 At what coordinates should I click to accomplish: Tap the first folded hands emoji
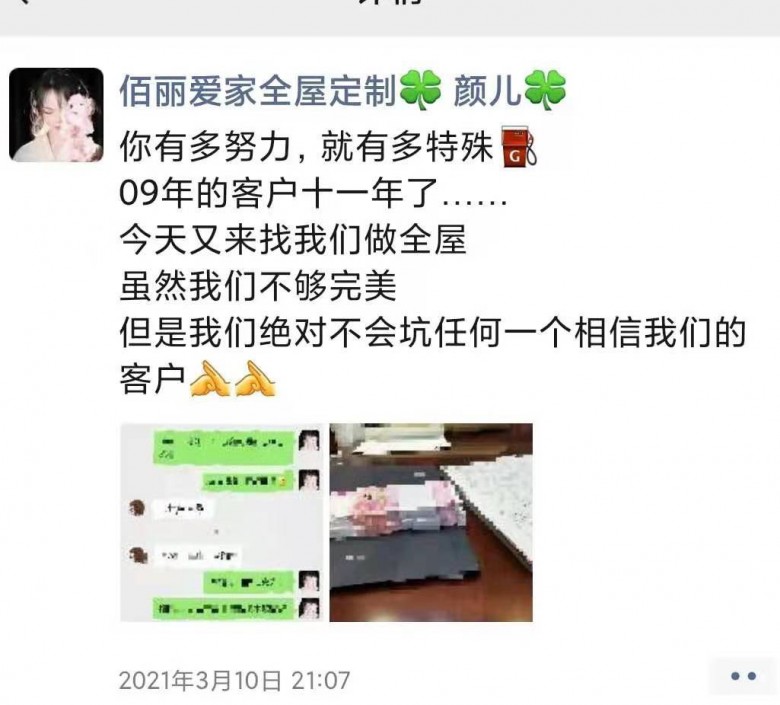[x=209, y=379]
